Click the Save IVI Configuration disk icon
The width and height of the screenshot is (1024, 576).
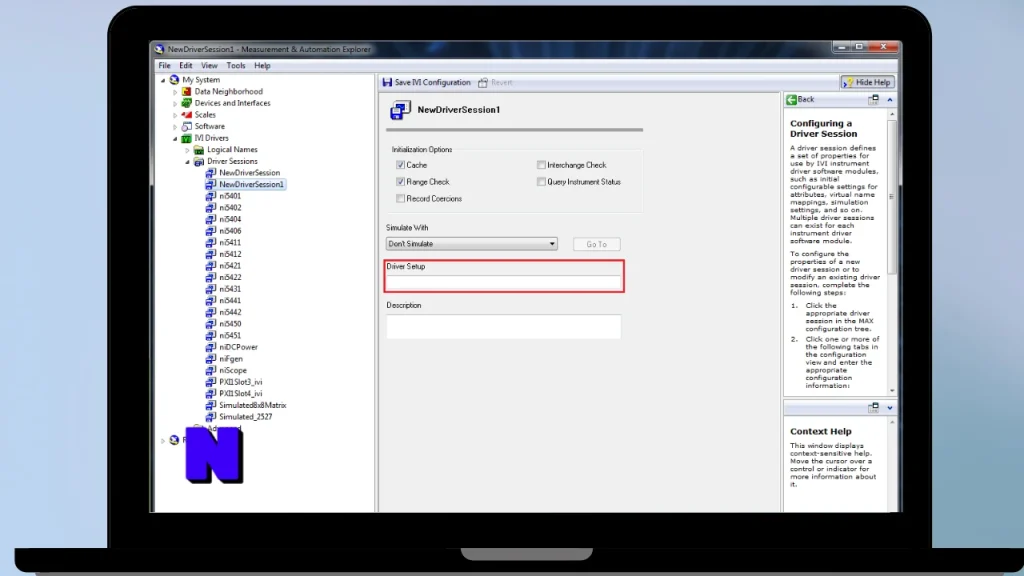click(387, 82)
